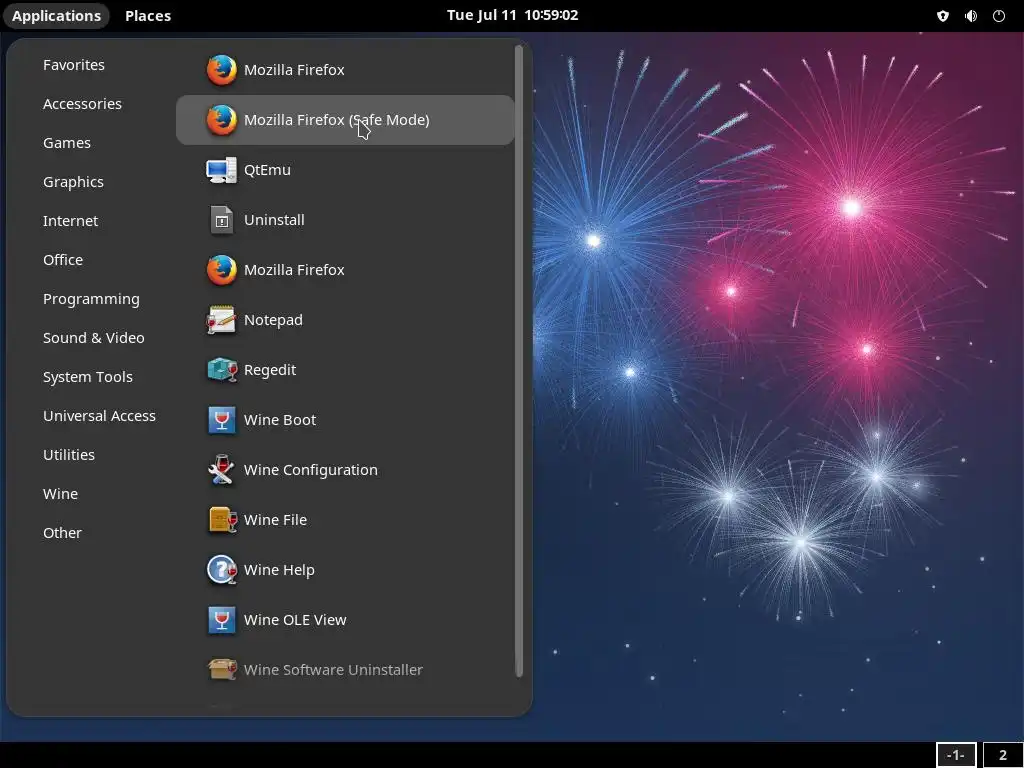1024x768 pixels.
Task: Open the Other category
Action: (62, 533)
